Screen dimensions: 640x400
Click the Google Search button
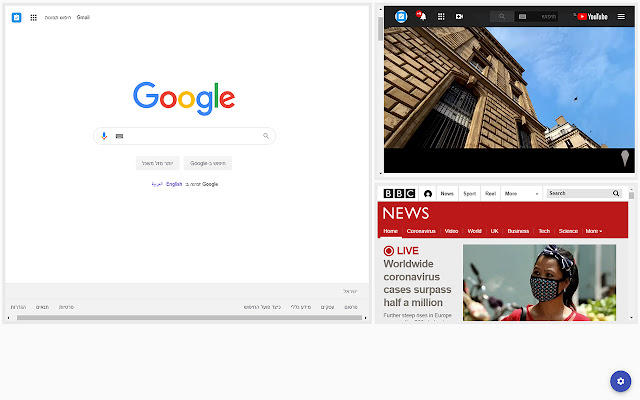point(208,163)
